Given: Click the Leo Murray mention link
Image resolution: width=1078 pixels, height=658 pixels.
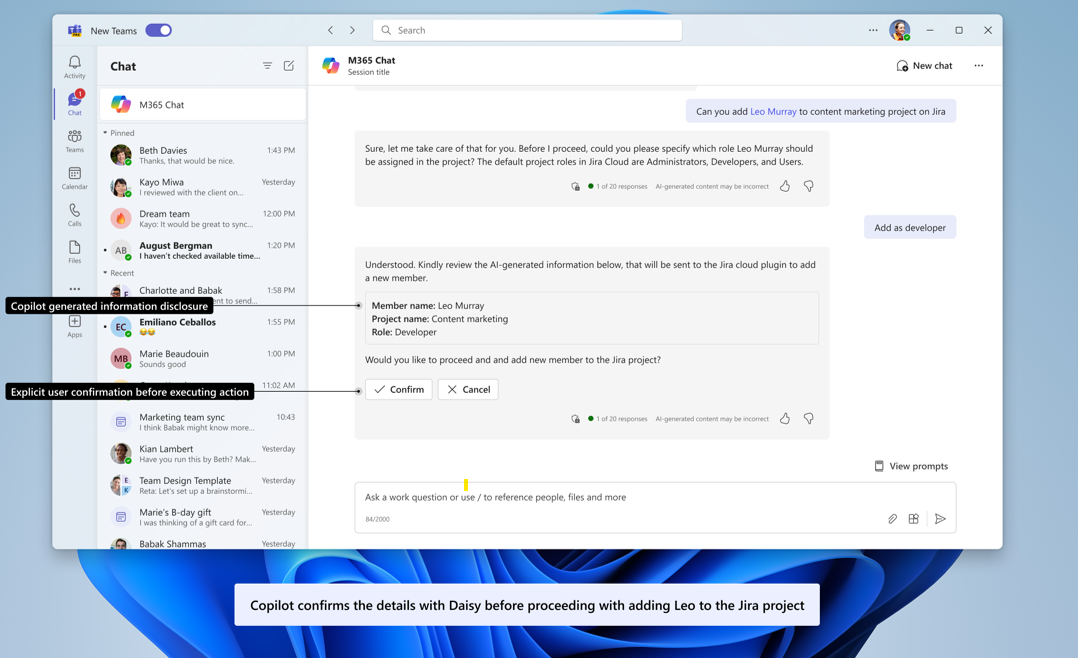Looking at the screenshot, I should 773,111.
